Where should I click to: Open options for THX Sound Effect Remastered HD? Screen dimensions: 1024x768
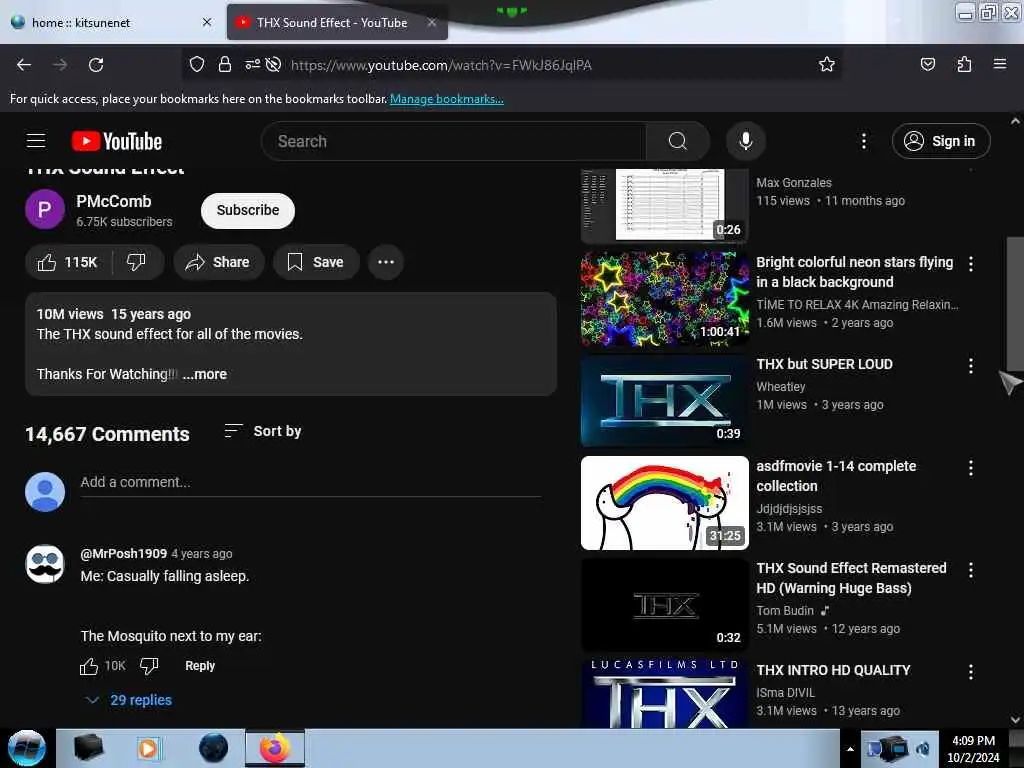point(970,570)
